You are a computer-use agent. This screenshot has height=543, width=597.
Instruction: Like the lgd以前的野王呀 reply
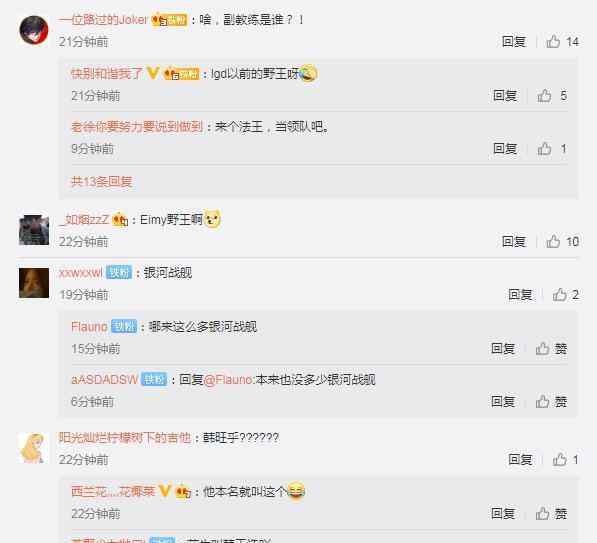[x=552, y=96]
